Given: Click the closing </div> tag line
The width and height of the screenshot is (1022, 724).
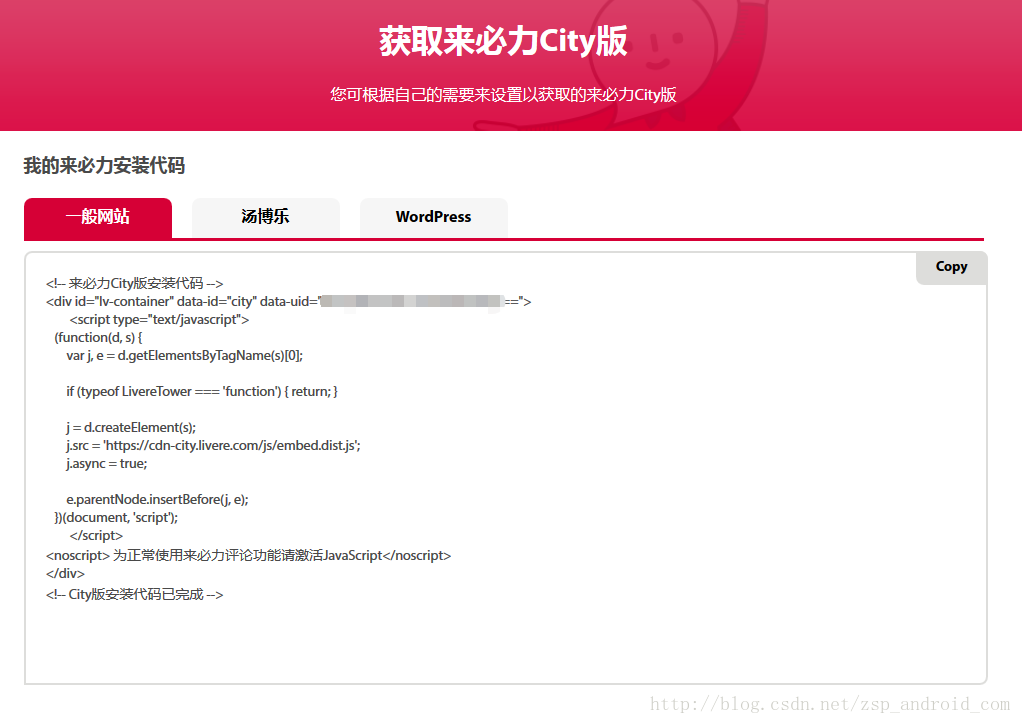Looking at the screenshot, I should point(65,574).
